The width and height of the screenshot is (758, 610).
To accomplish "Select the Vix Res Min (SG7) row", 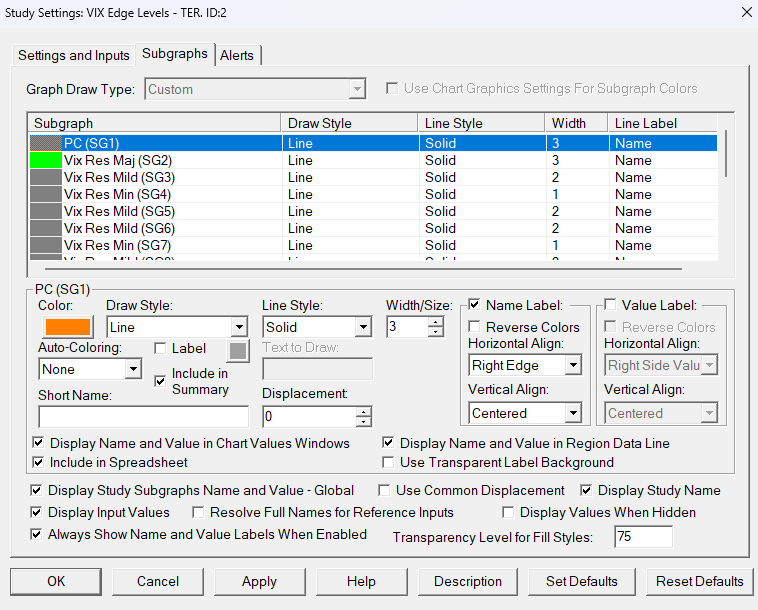I will (372, 245).
